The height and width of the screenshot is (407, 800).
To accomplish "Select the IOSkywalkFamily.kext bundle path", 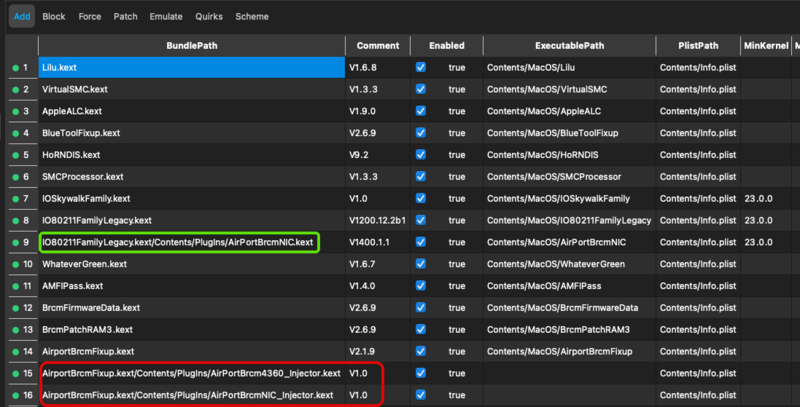I will pyautogui.click(x=192, y=198).
